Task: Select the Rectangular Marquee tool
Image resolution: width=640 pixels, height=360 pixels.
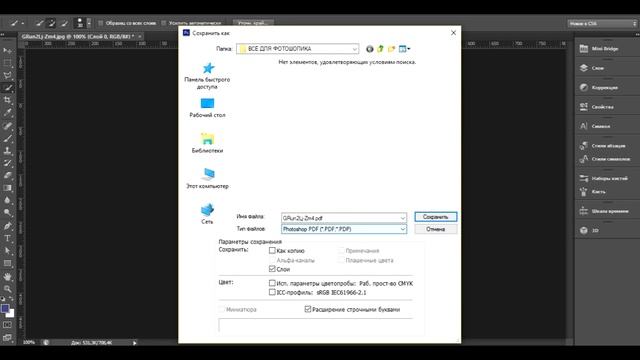Action: tap(7, 63)
